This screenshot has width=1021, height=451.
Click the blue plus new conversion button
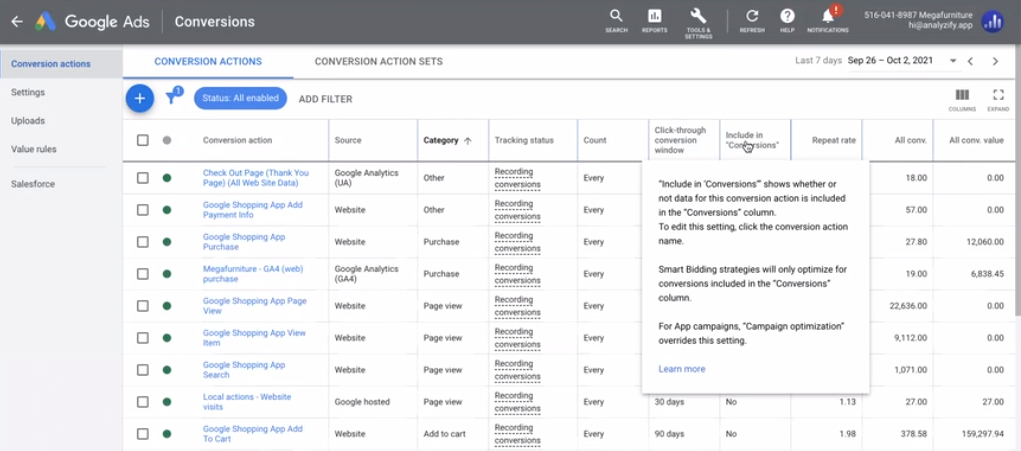coord(139,98)
